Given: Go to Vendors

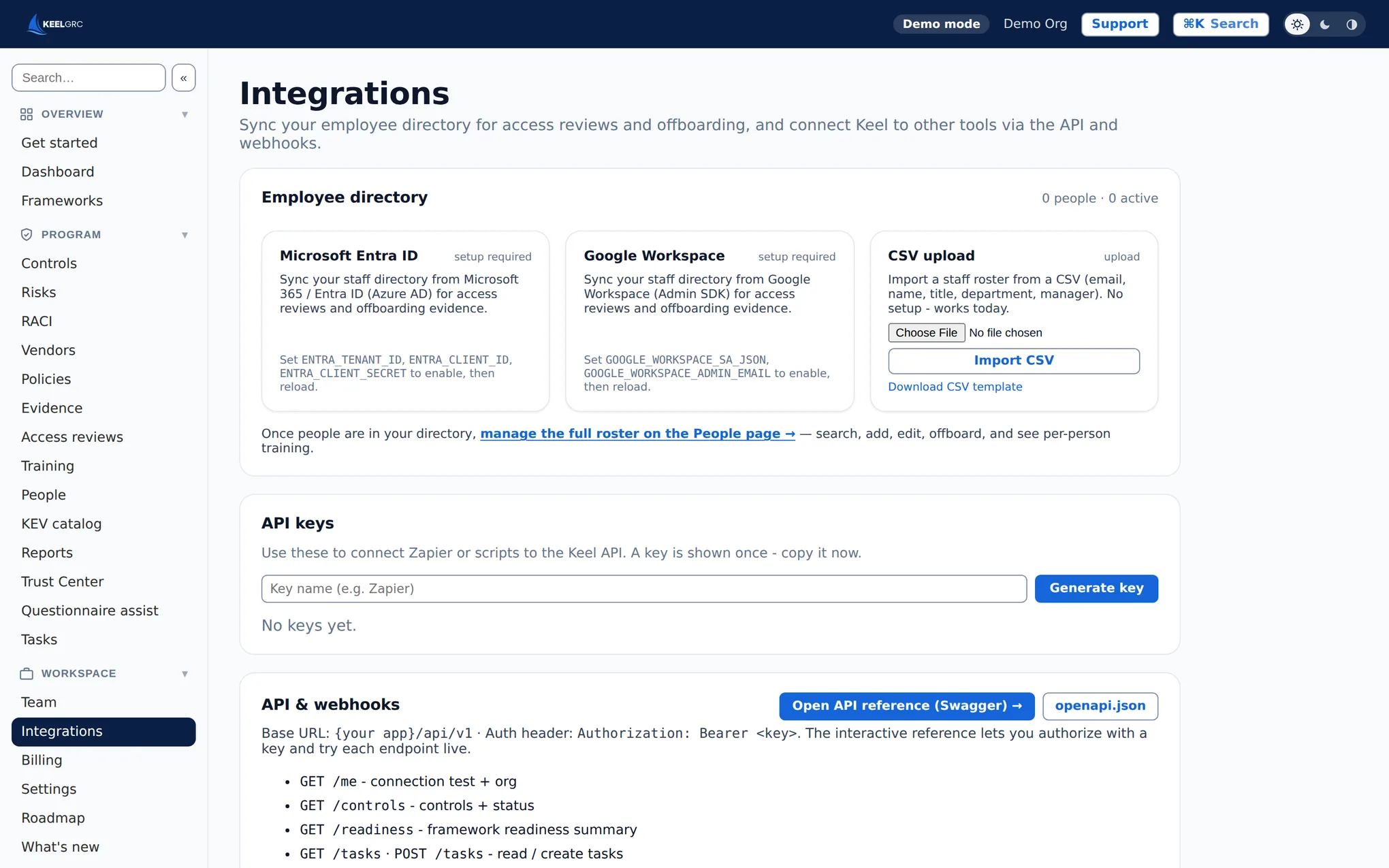Looking at the screenshot, I should pos(103,351).
